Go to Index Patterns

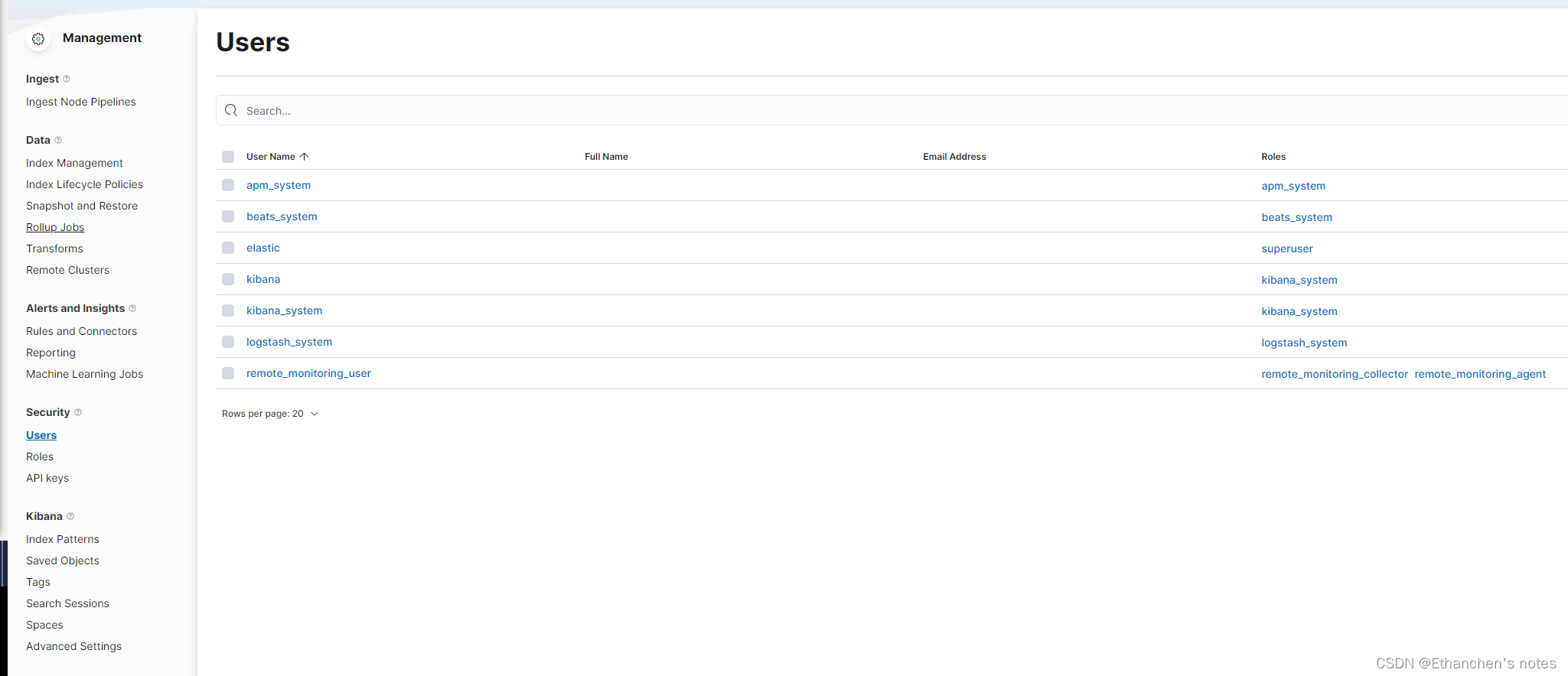pyautogui.click(x=63, y=539)
